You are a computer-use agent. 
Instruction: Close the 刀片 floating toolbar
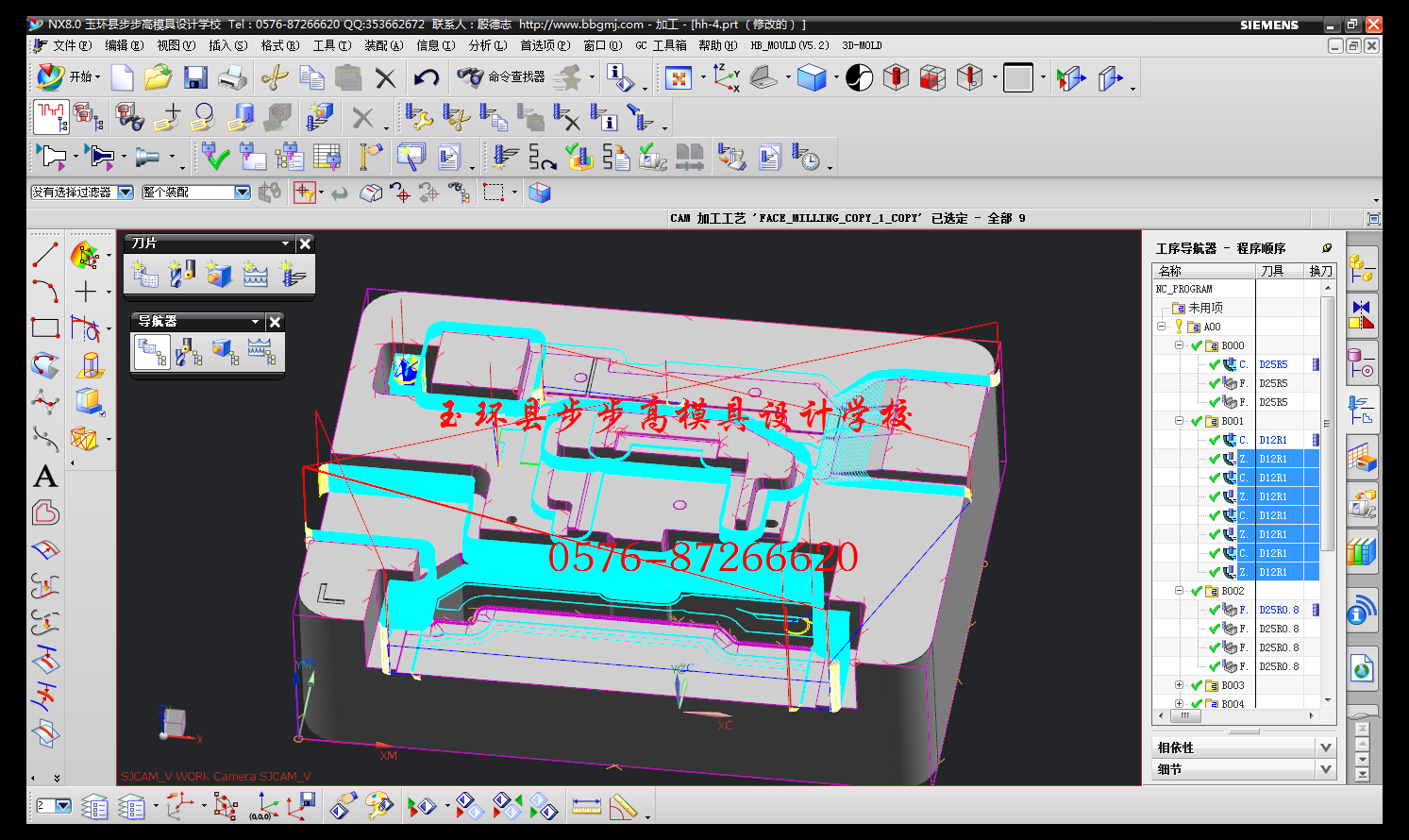305,244
